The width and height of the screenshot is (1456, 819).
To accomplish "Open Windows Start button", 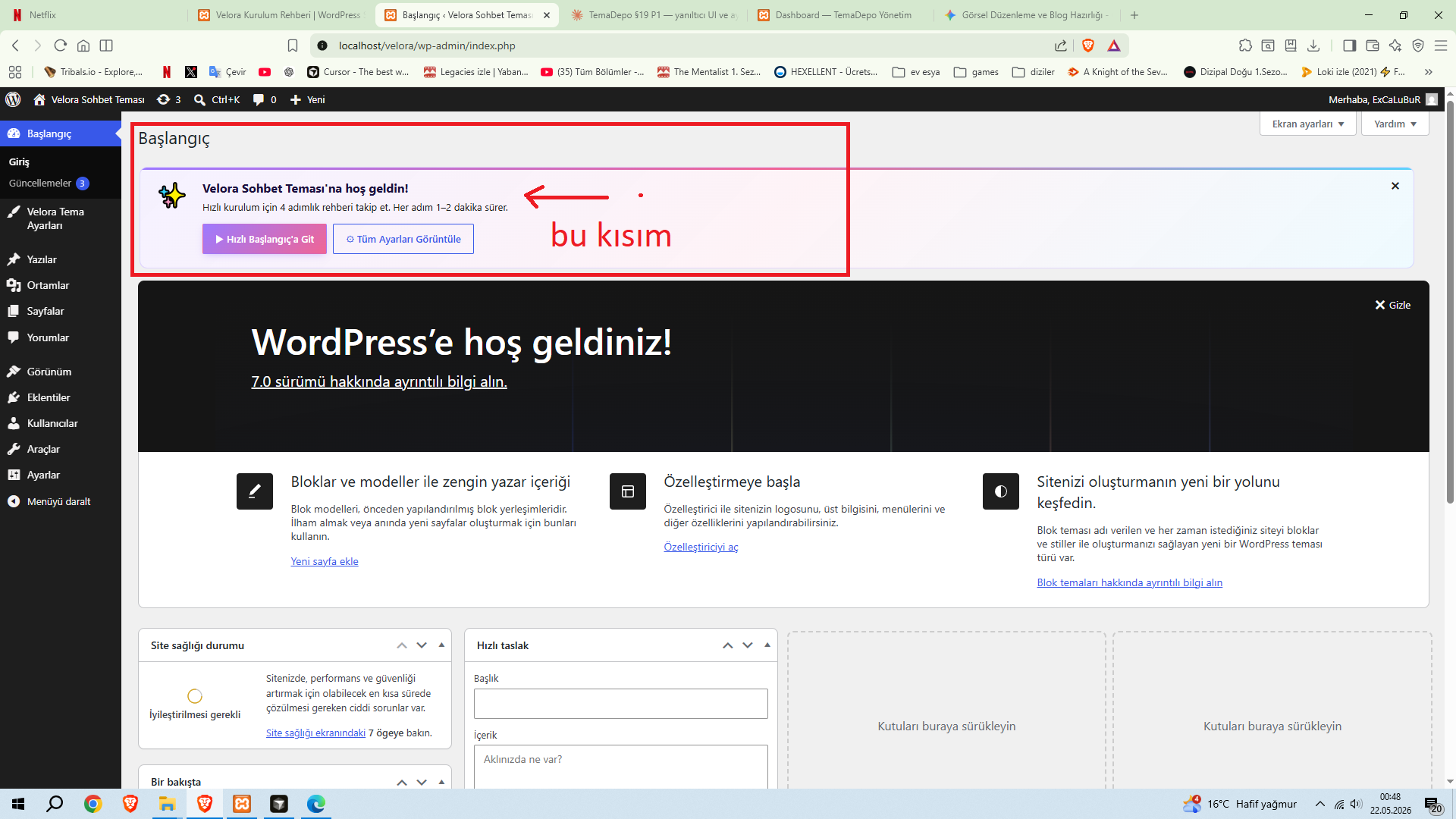I will 18,804.
